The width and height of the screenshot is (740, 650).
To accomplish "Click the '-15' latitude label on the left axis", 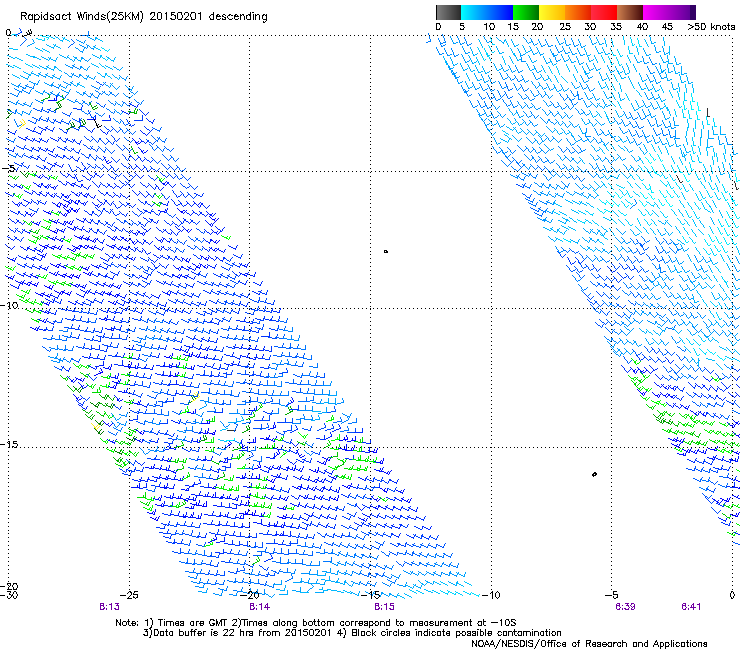I will tap(9, 445).
